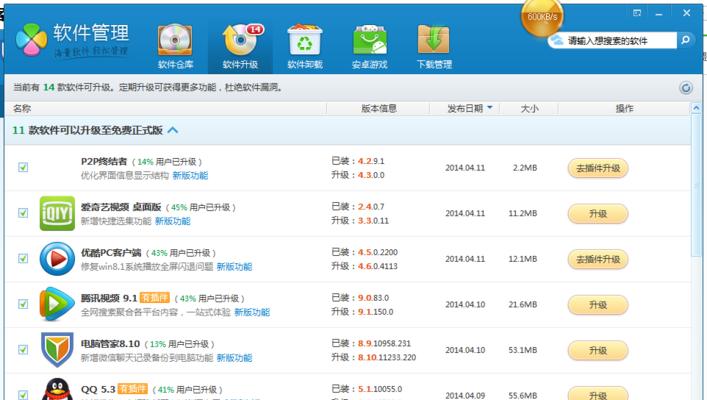Click 去插件升级 for 优酷PC客户端
The height and width of the screenshot is (400, 707).
click(x=598, y=259)
